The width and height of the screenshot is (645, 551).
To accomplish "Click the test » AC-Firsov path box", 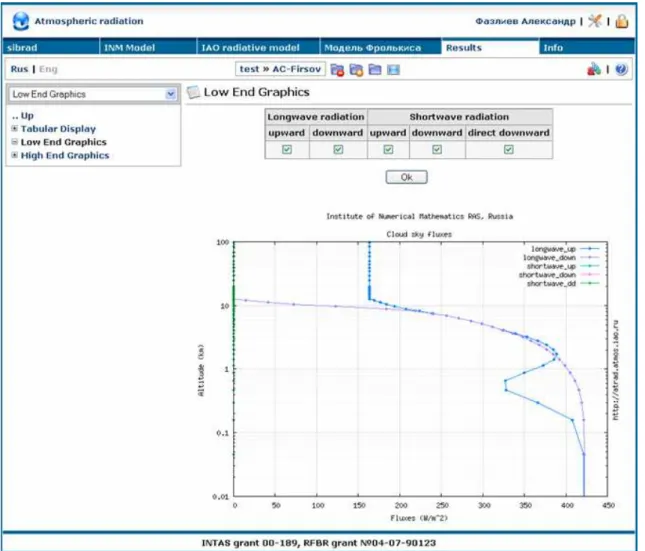I will [280, 69].
